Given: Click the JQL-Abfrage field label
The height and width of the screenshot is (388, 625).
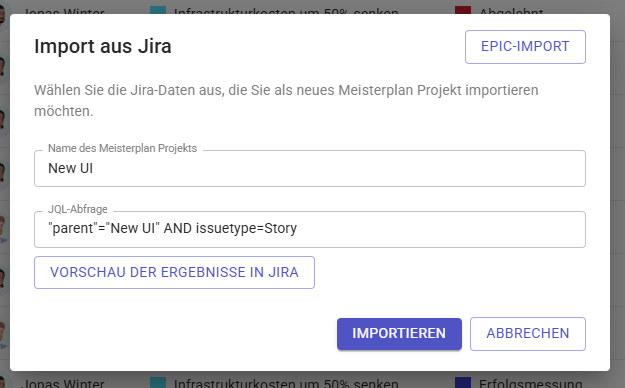Looking at the screenshot, I should [x=78, y=209].
